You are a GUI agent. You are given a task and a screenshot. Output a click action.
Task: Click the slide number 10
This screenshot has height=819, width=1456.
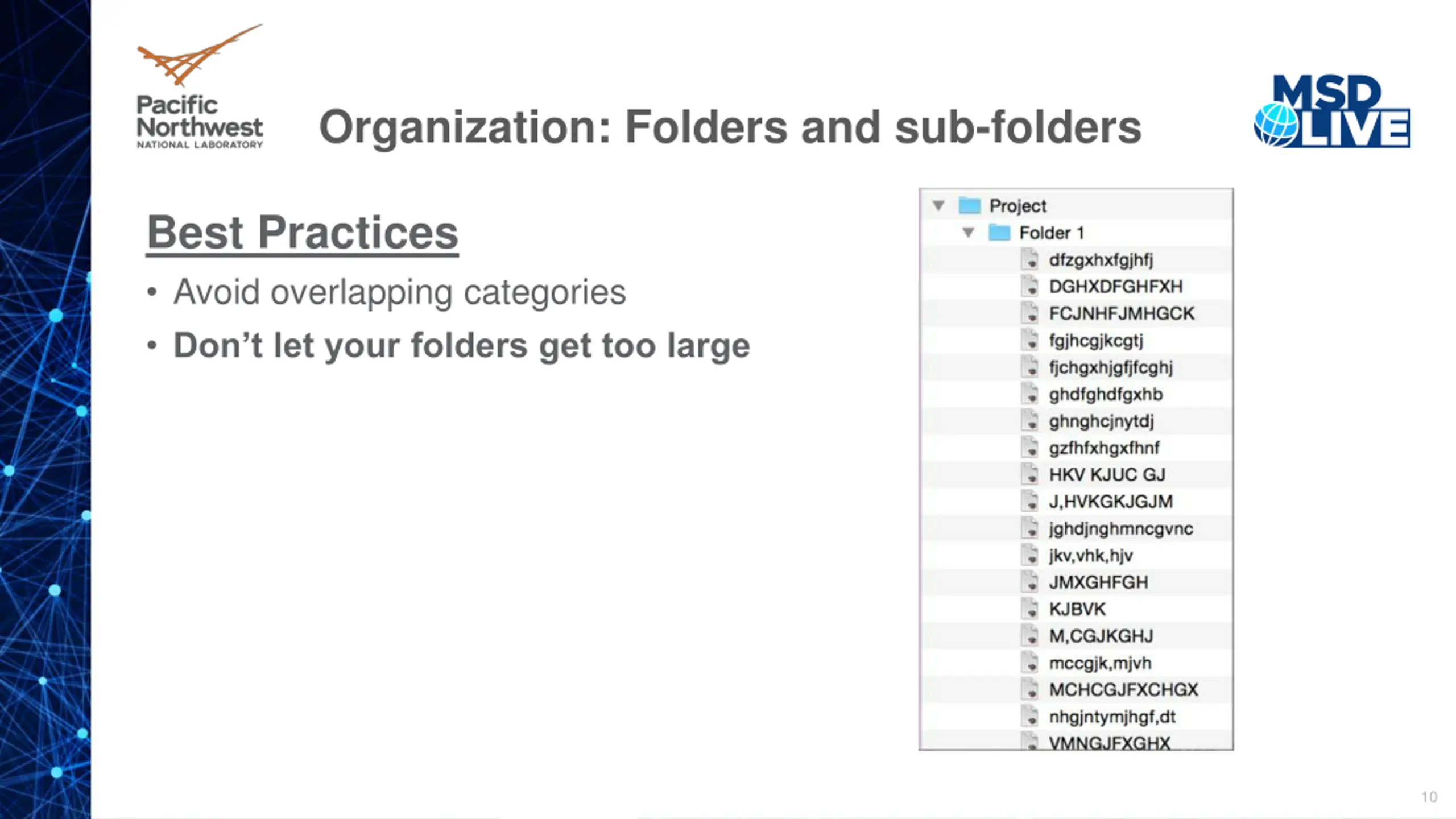1429,797
